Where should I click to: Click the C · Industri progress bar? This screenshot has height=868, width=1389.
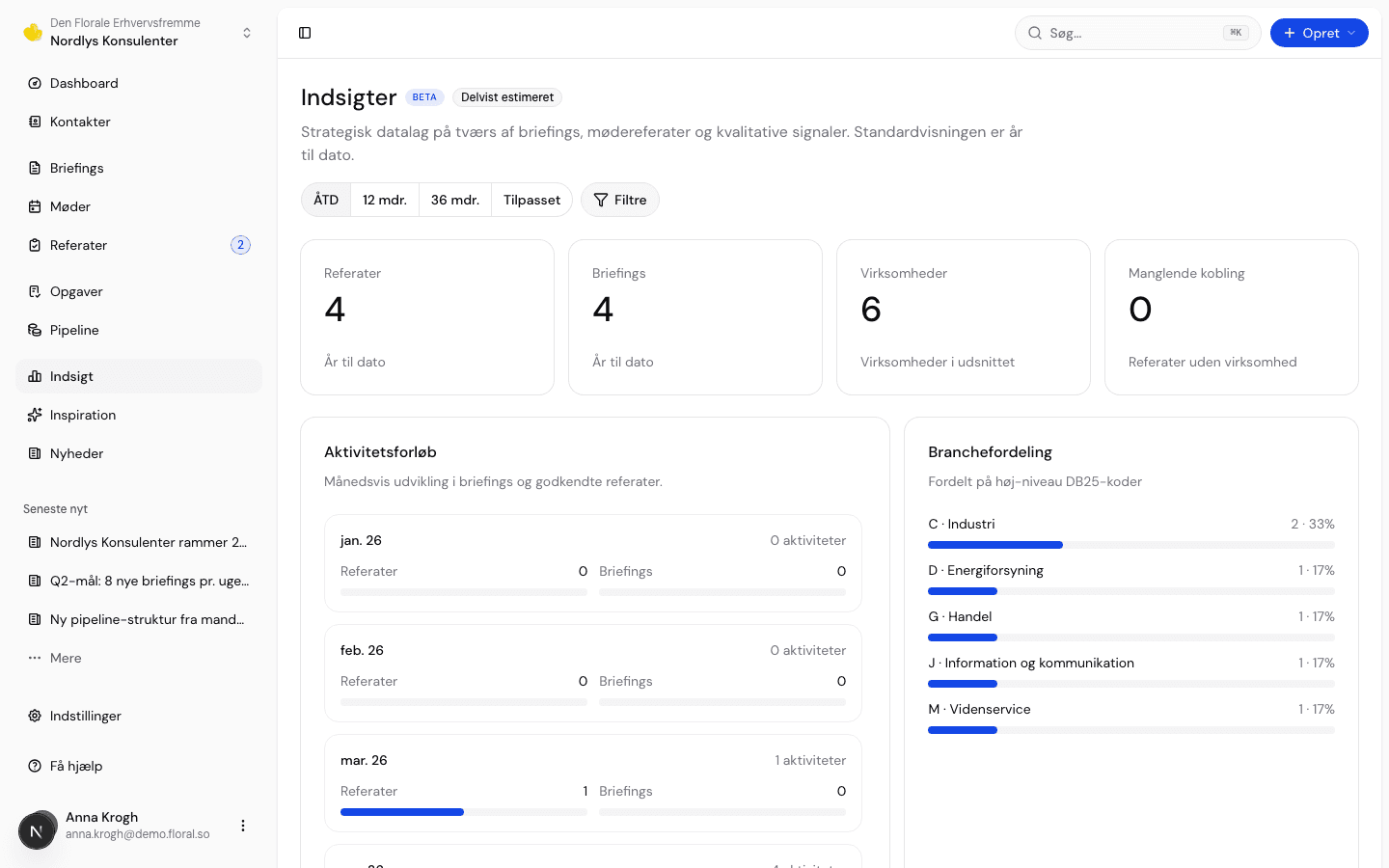pyautogui.click(x=1131, y=545)
